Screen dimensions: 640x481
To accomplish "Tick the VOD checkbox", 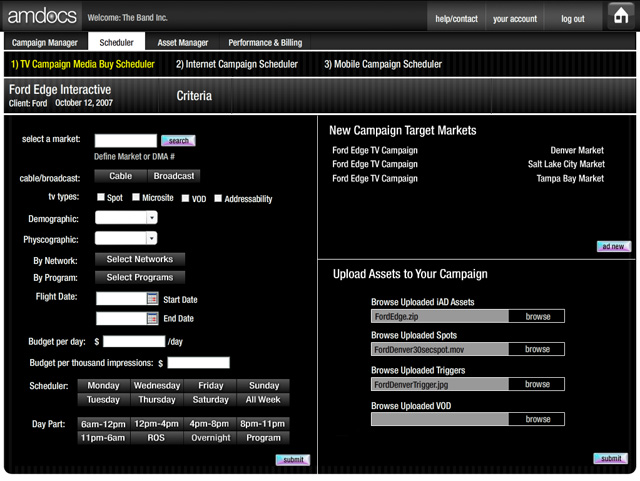I will [x=185, y=198].
